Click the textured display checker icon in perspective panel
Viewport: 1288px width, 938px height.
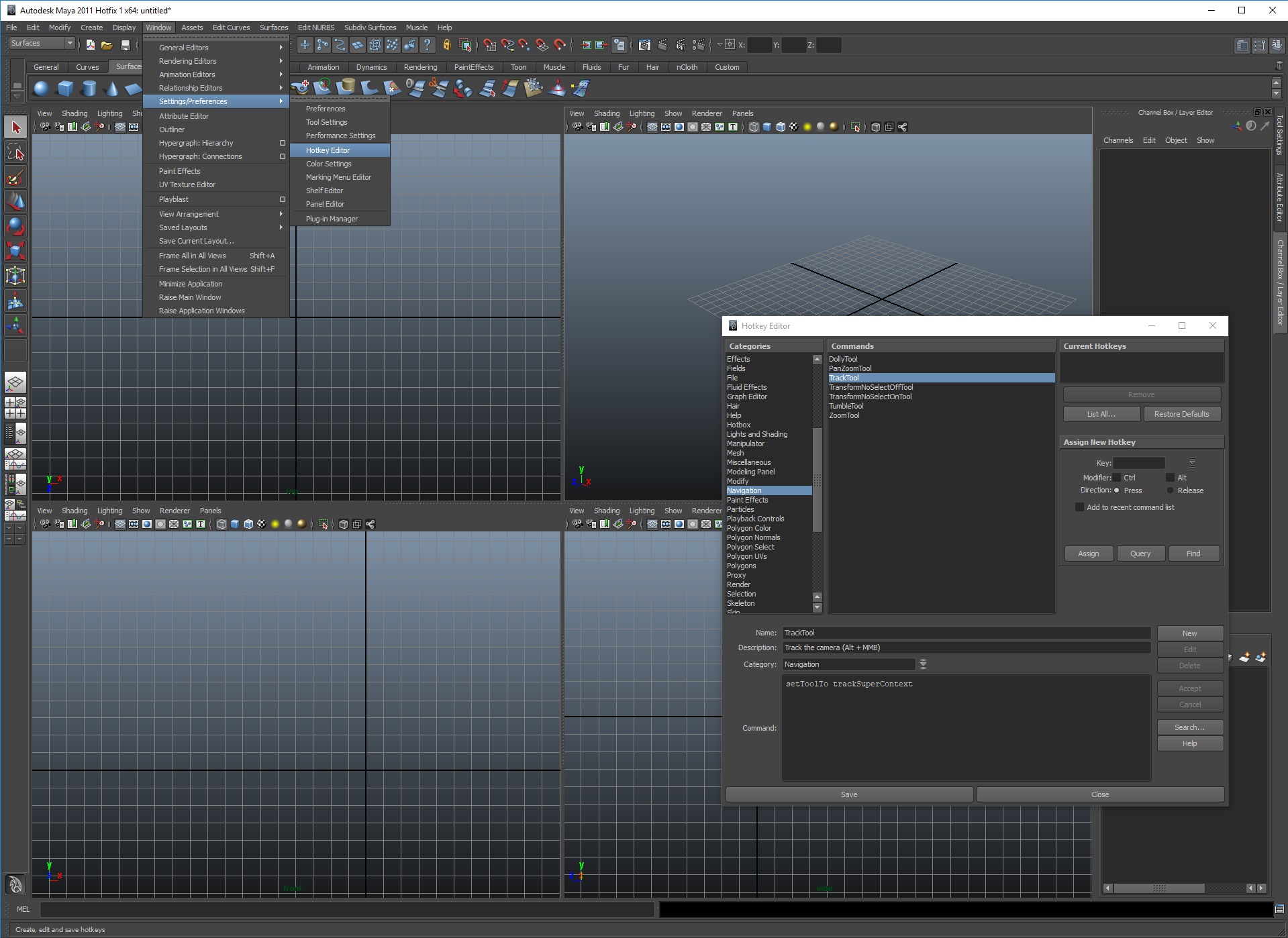793,127
